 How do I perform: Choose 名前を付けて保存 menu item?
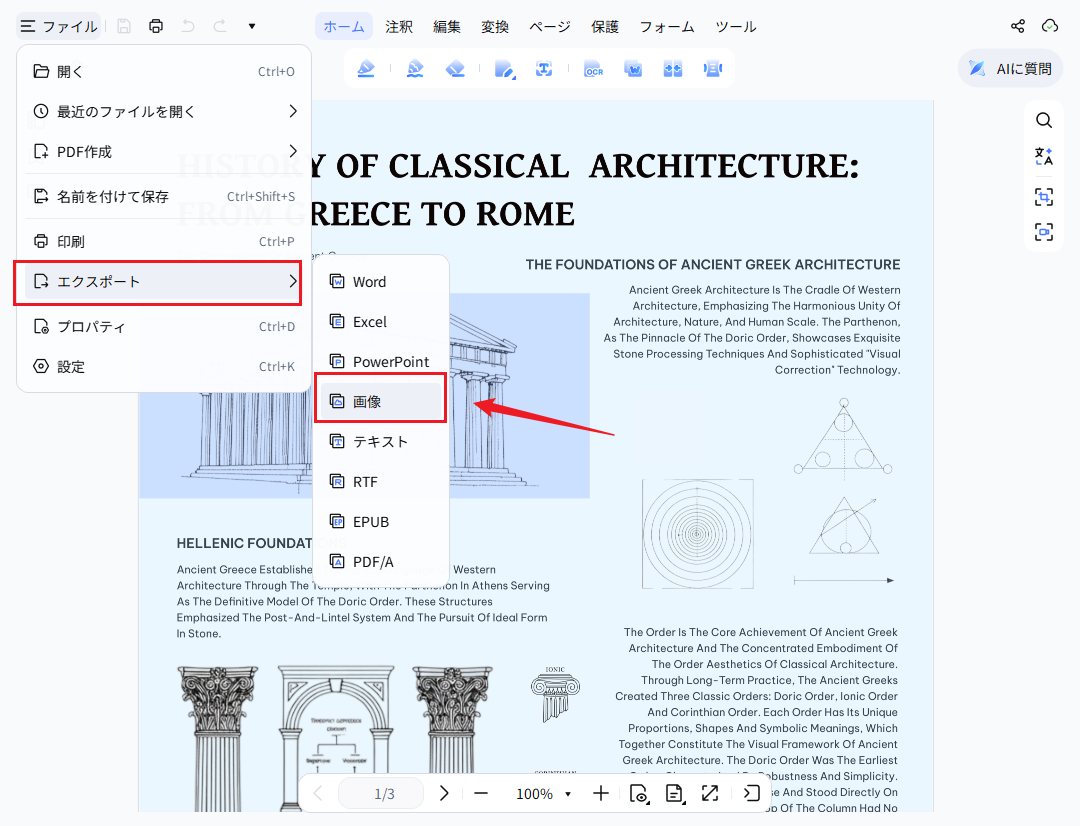click(x=164, y=196)
